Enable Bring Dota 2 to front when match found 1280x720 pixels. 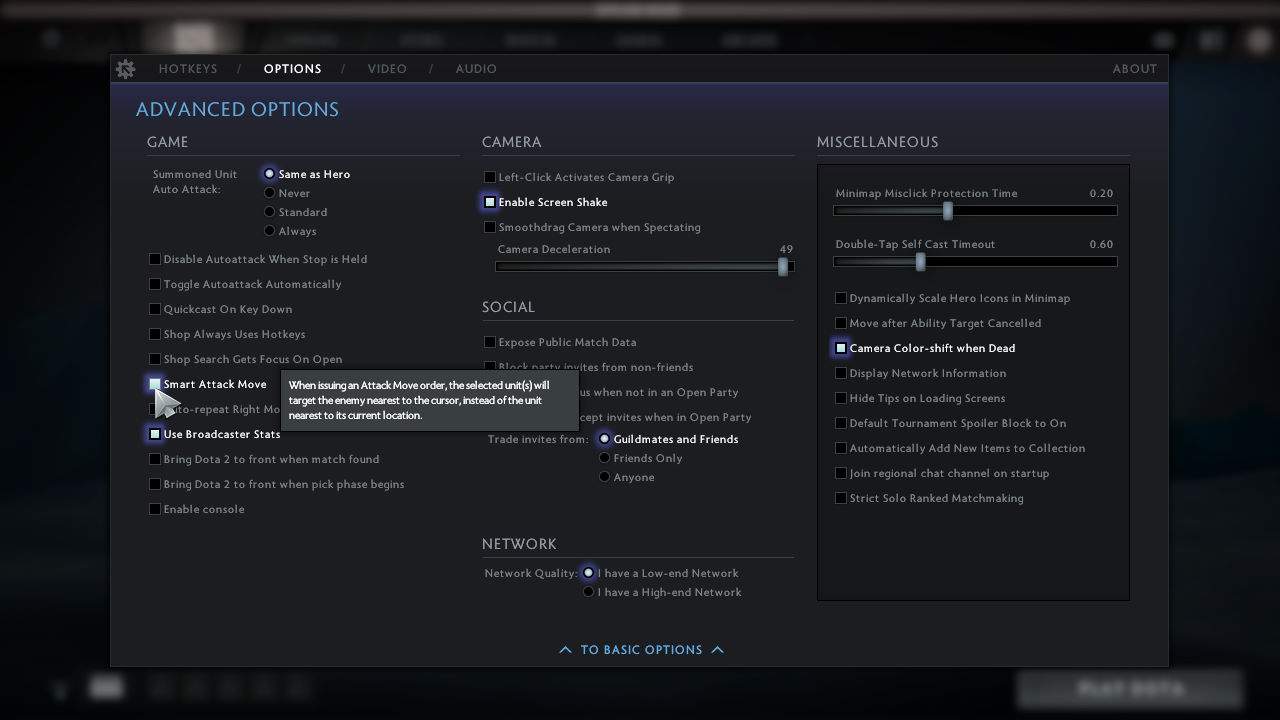155,459
